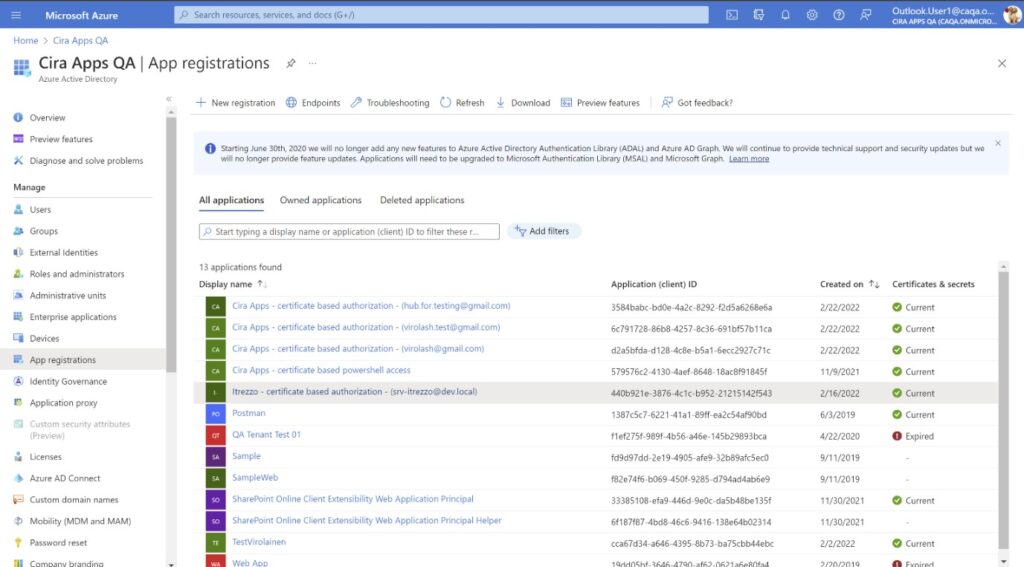Open SharePoint Online Client Extensibility Principal Helper

[x=366, y=521]
